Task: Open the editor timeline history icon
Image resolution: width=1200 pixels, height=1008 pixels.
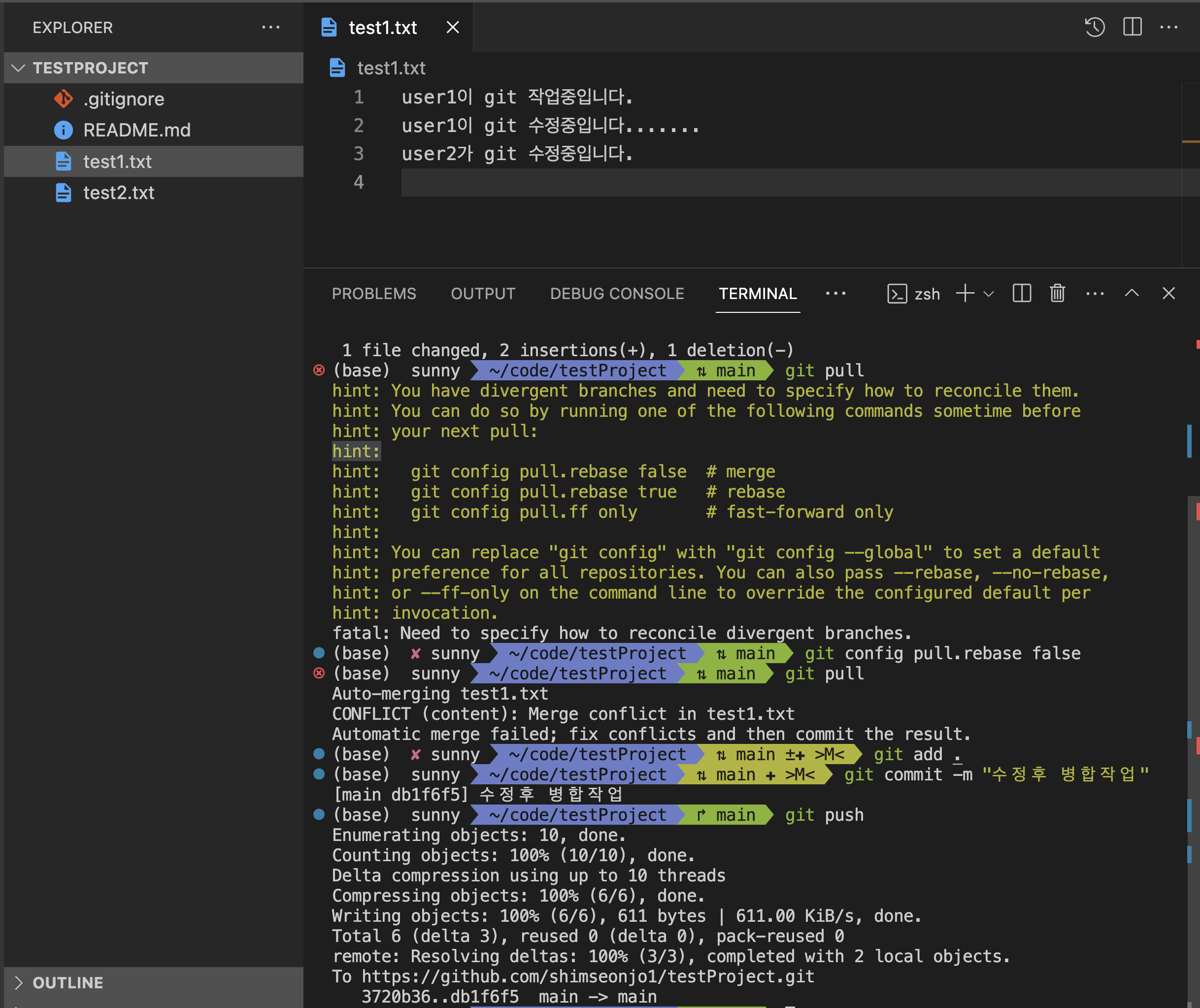Action: [x=1094, y=27]
